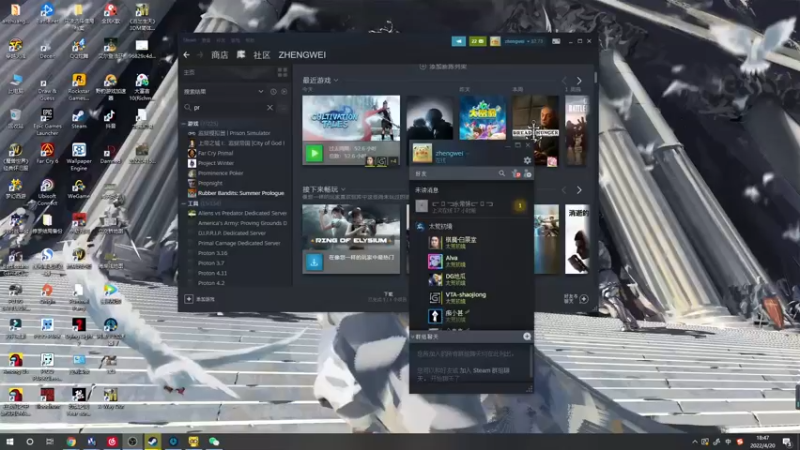Open Ubisoft Connect desktop shortcut
800x450 pixels.
[47, 192]
